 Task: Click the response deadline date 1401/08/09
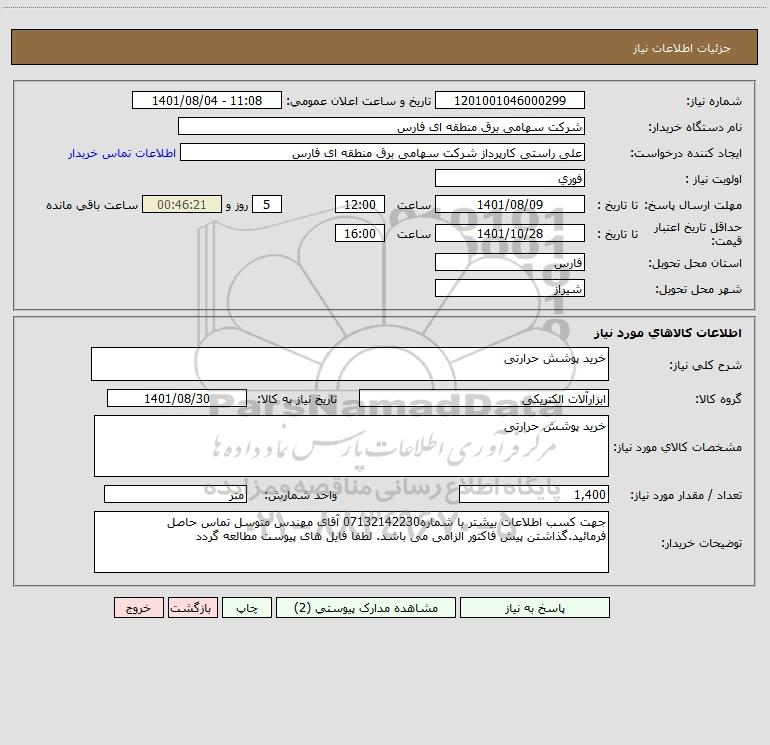(510, 204)
